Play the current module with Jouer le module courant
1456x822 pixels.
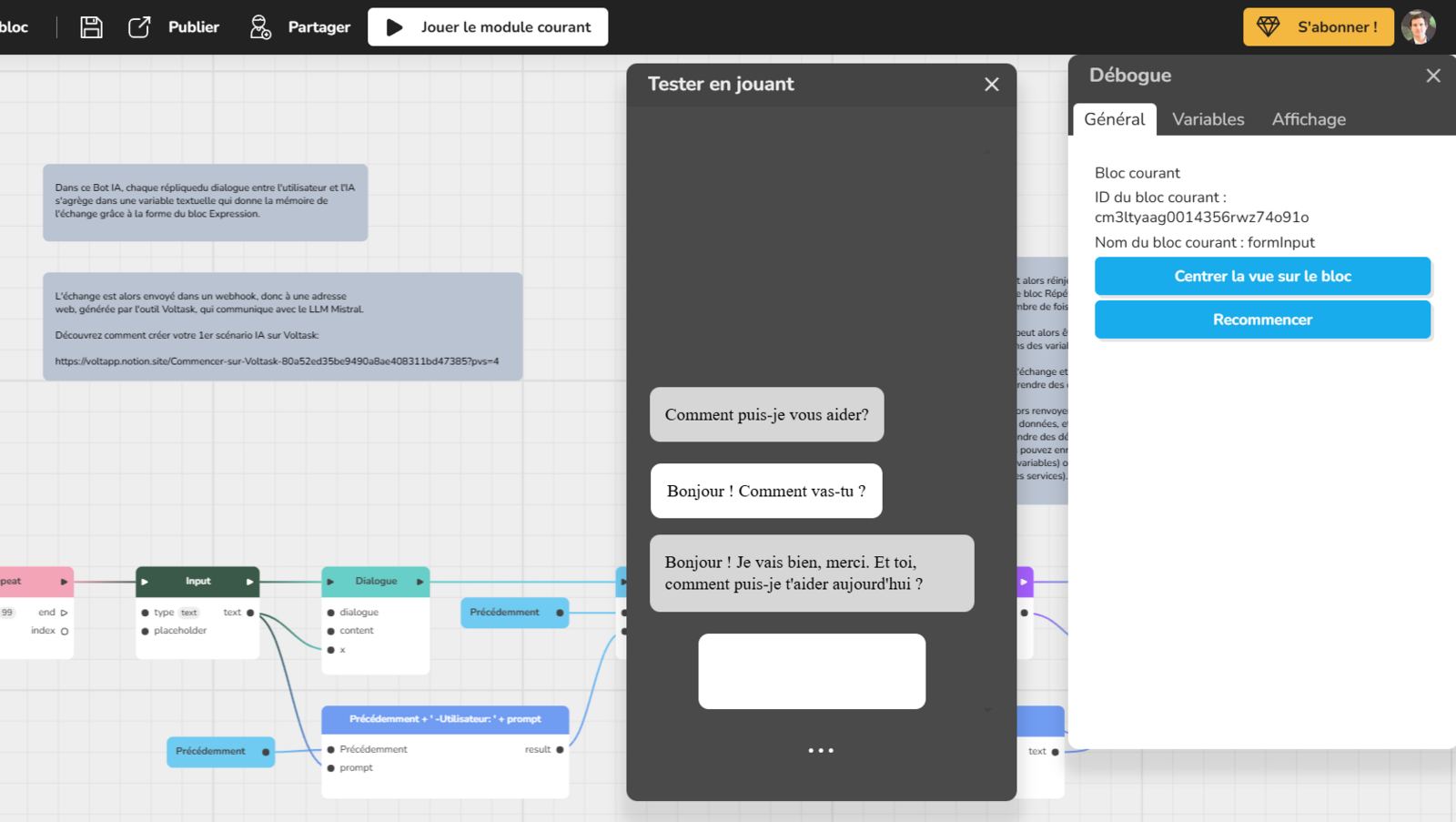488,27
